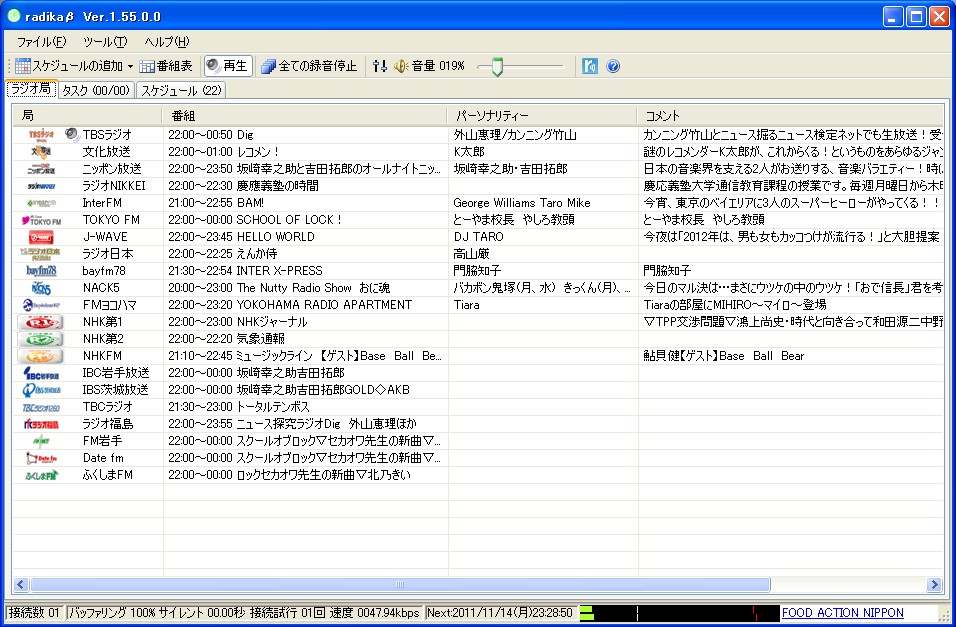Click the InterFM station logo
Viewport: 956px width, 627px height.
(x=41, y=202)
